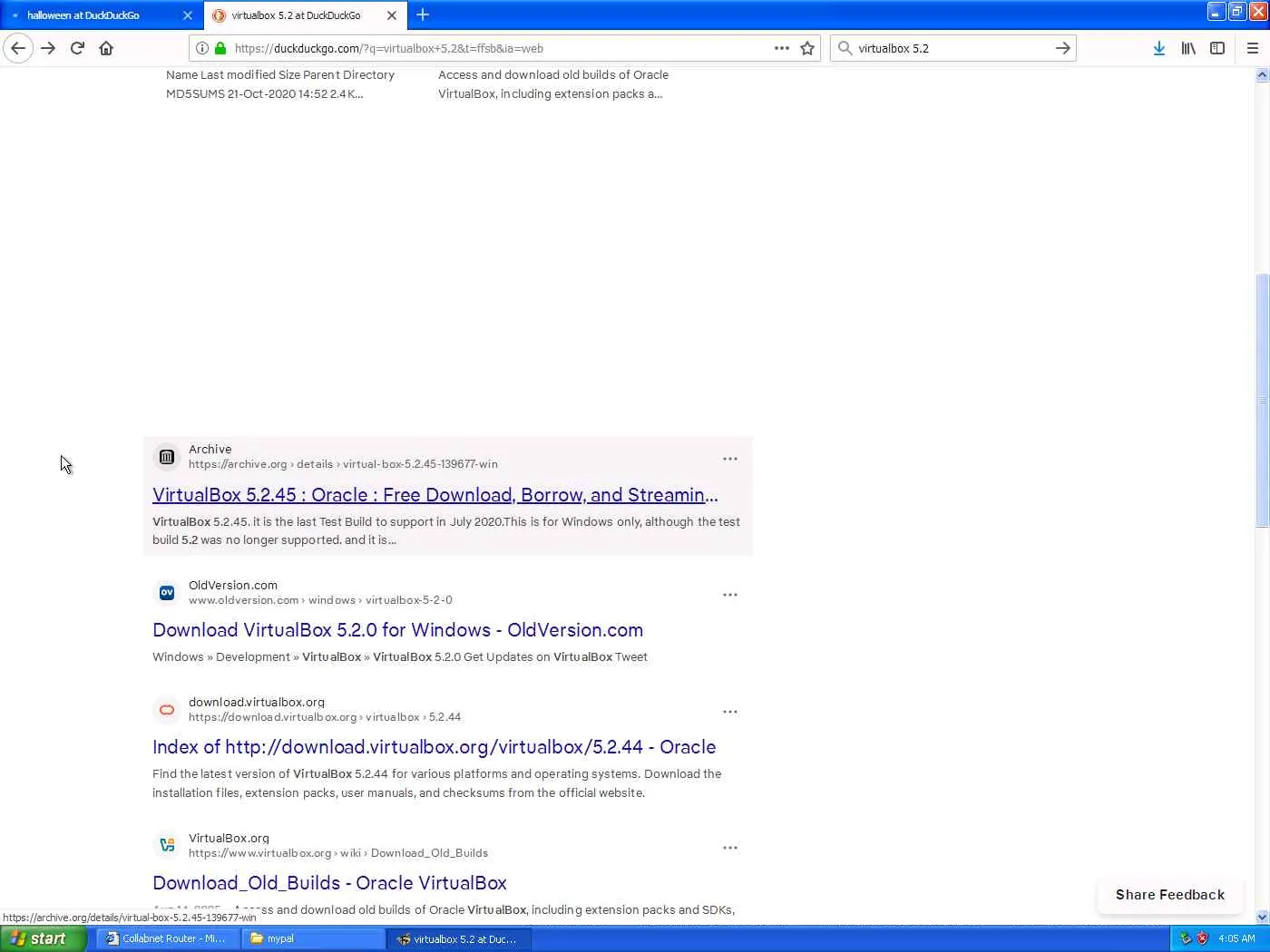
Task: Focus the search box containing virtualbox 5.2
Action: 952,48
